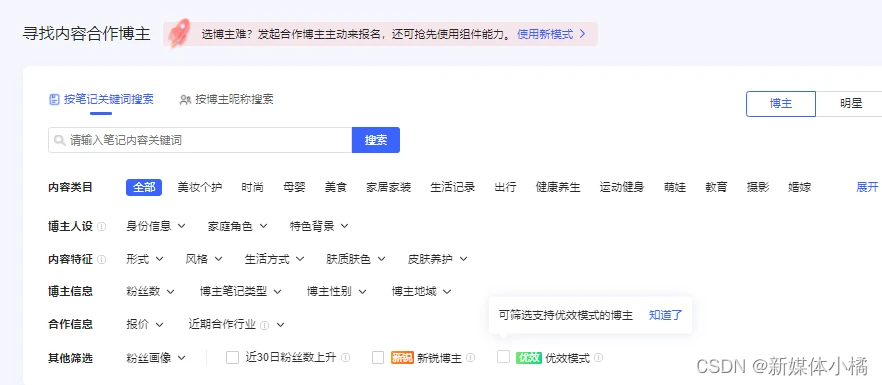Select the 运动健身 category
The height and width of the screenshot is (385, 882).
point(622,187)
